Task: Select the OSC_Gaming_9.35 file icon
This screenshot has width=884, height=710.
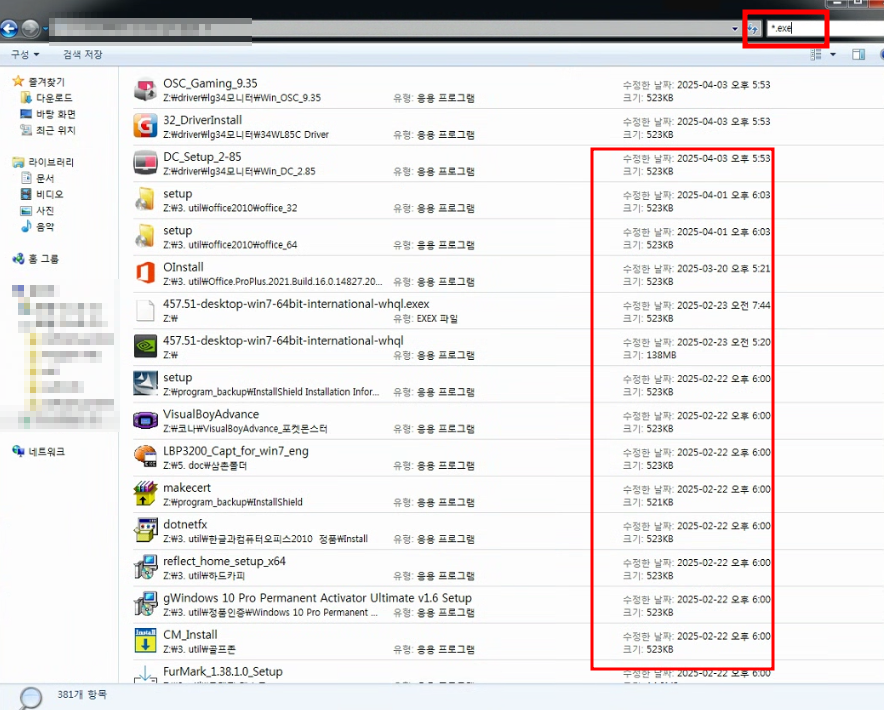Action: click(145, 90)
